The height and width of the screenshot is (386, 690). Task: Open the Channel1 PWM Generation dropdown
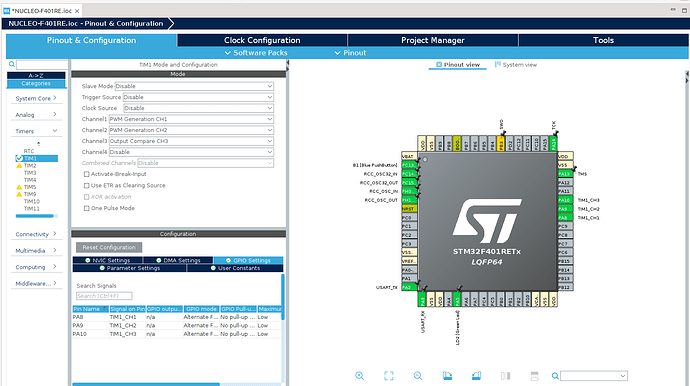191,119
